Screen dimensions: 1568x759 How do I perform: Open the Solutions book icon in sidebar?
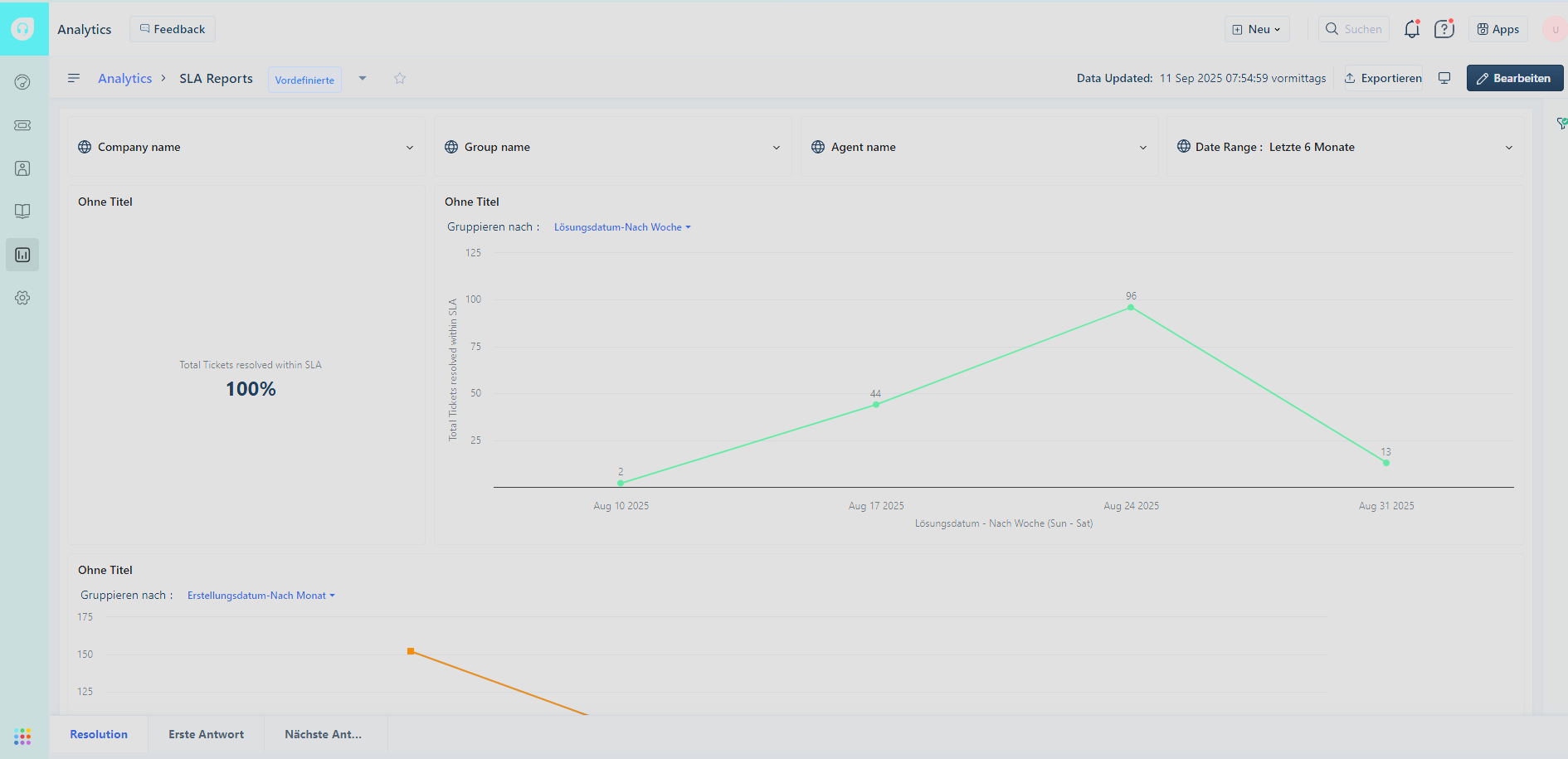tap(22, 212)
